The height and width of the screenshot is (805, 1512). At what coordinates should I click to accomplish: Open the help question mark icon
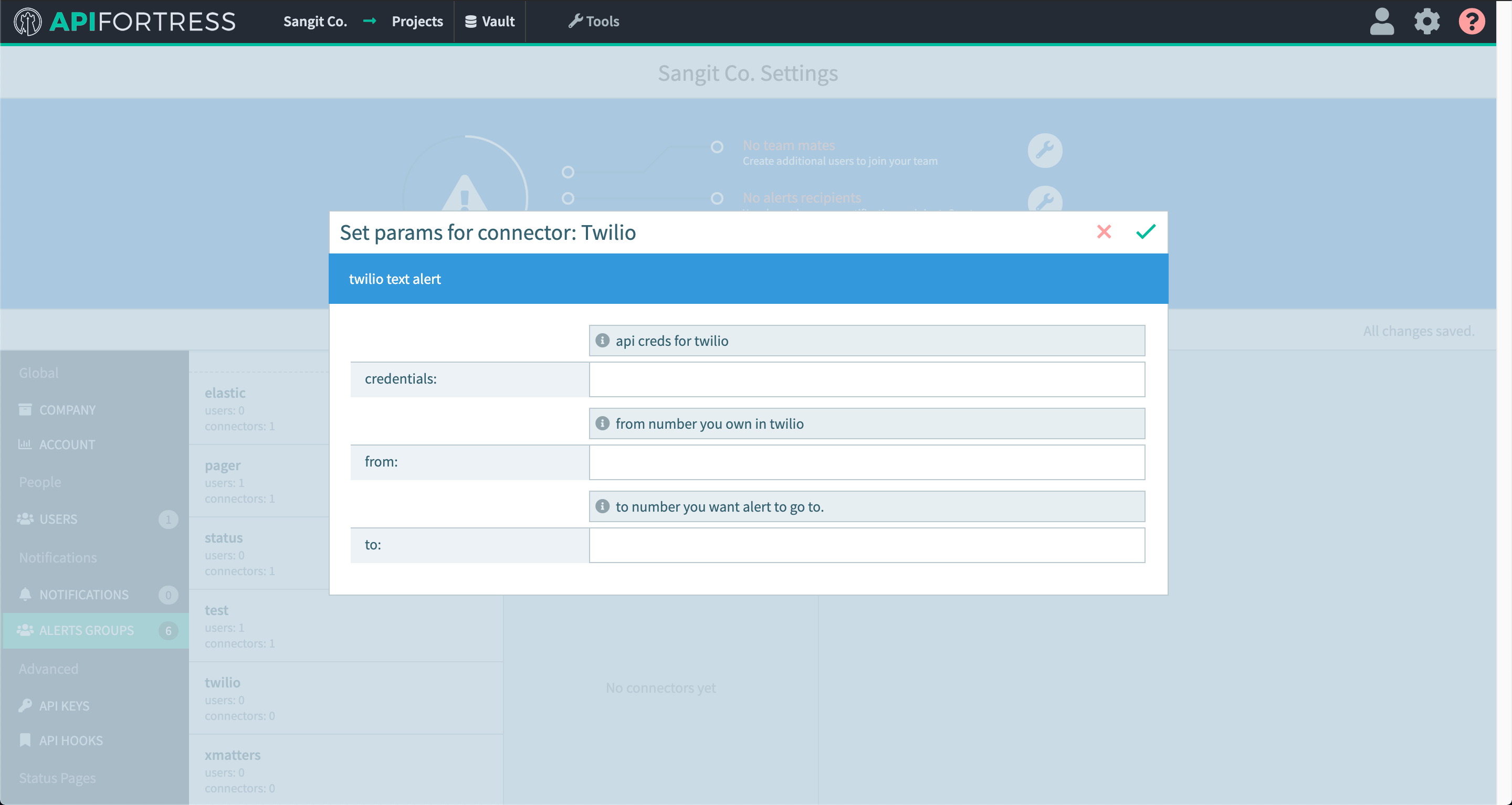click(1471, 22)
